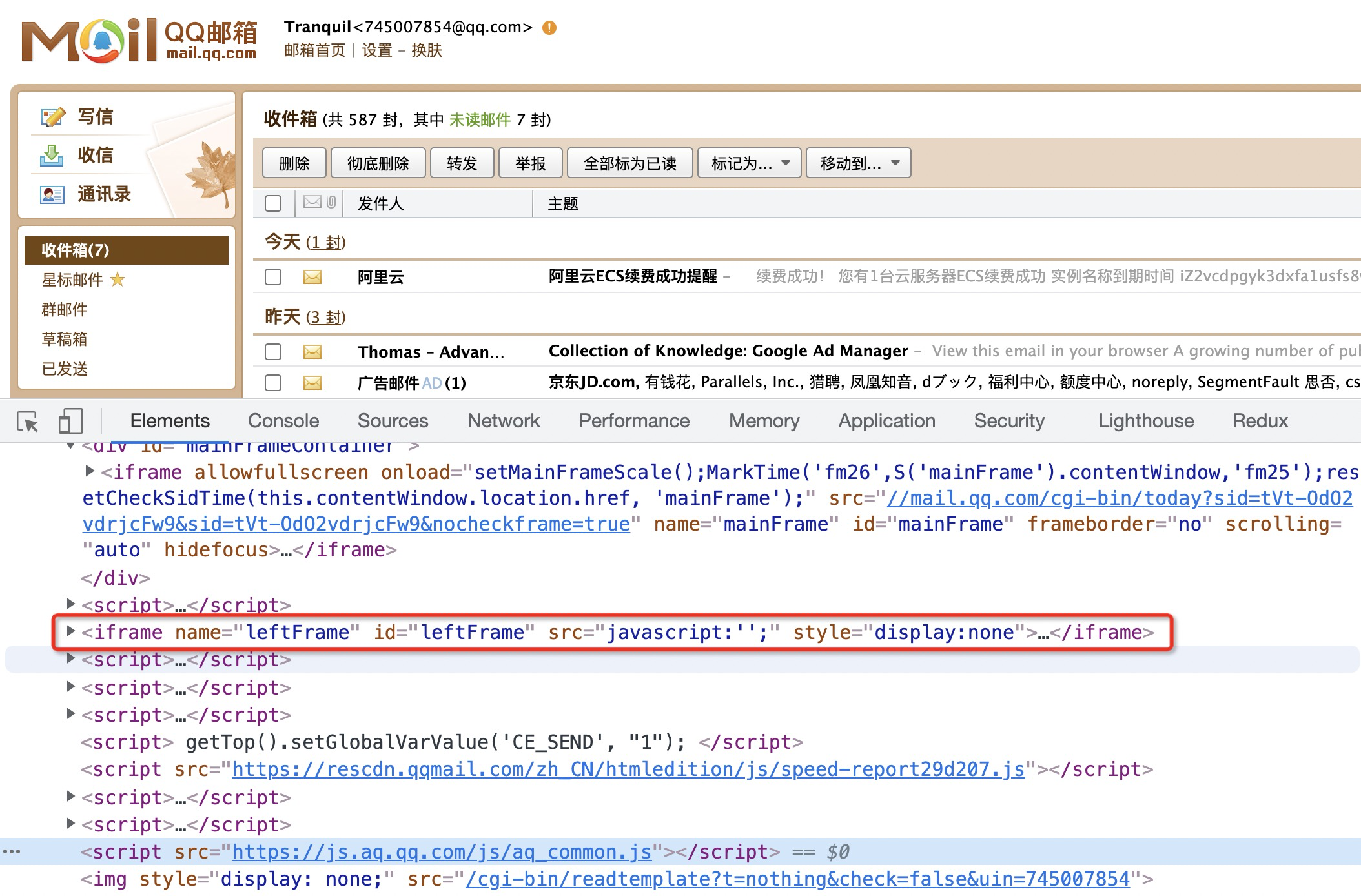The width and height of the screenshot is (1361, 896).
Task: Click the envelope icon for 广告邮件 row
Action: pos(312,383)
